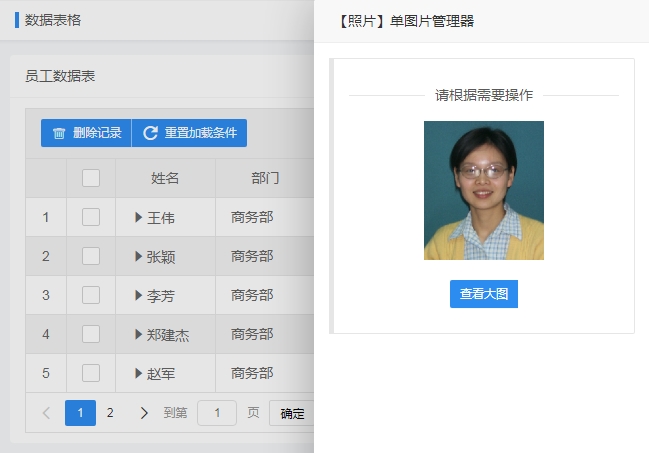Click the 删除记录 button label

point(97,134)
